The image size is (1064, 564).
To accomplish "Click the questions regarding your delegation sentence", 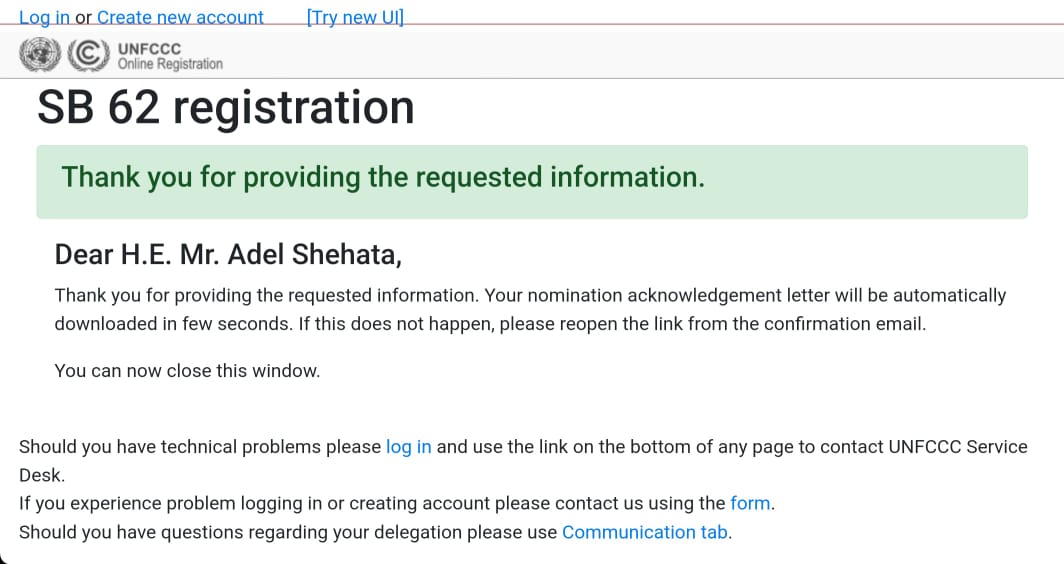I will (375, 532).
